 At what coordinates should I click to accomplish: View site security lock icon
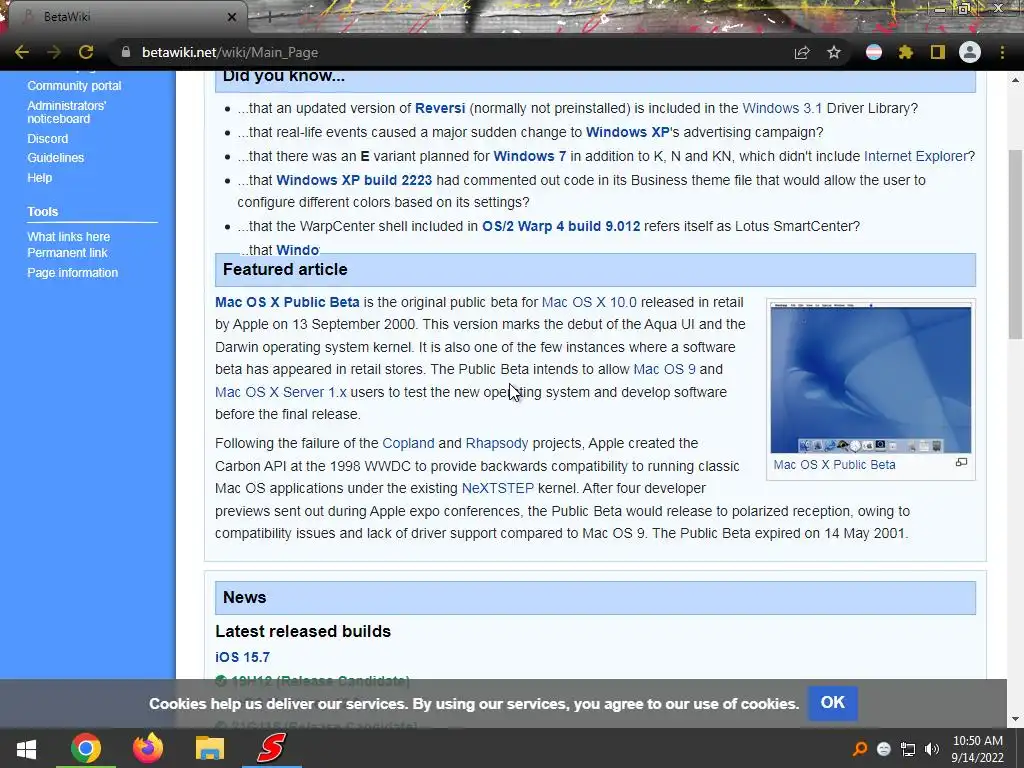(126, 52)
